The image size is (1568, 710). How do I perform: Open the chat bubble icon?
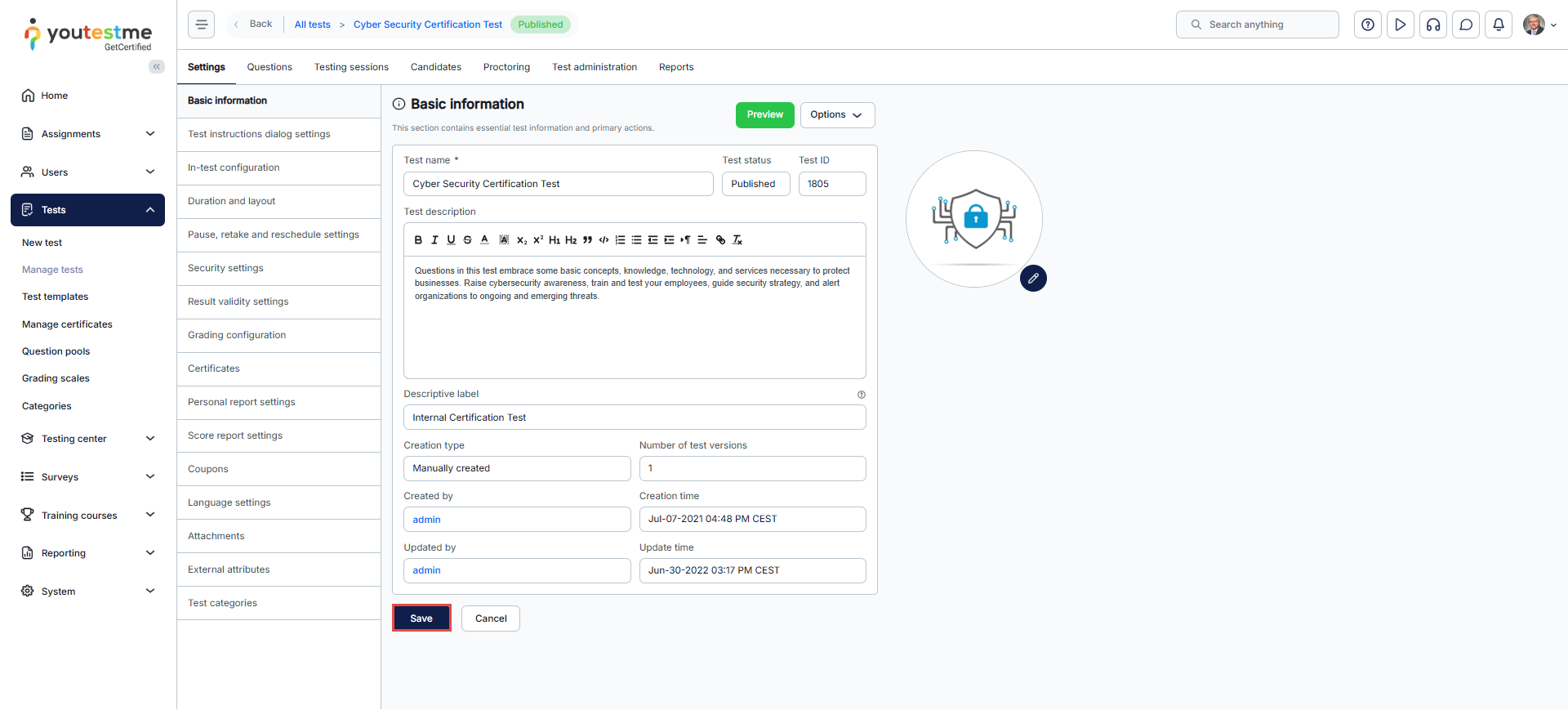coord(1466,25)
